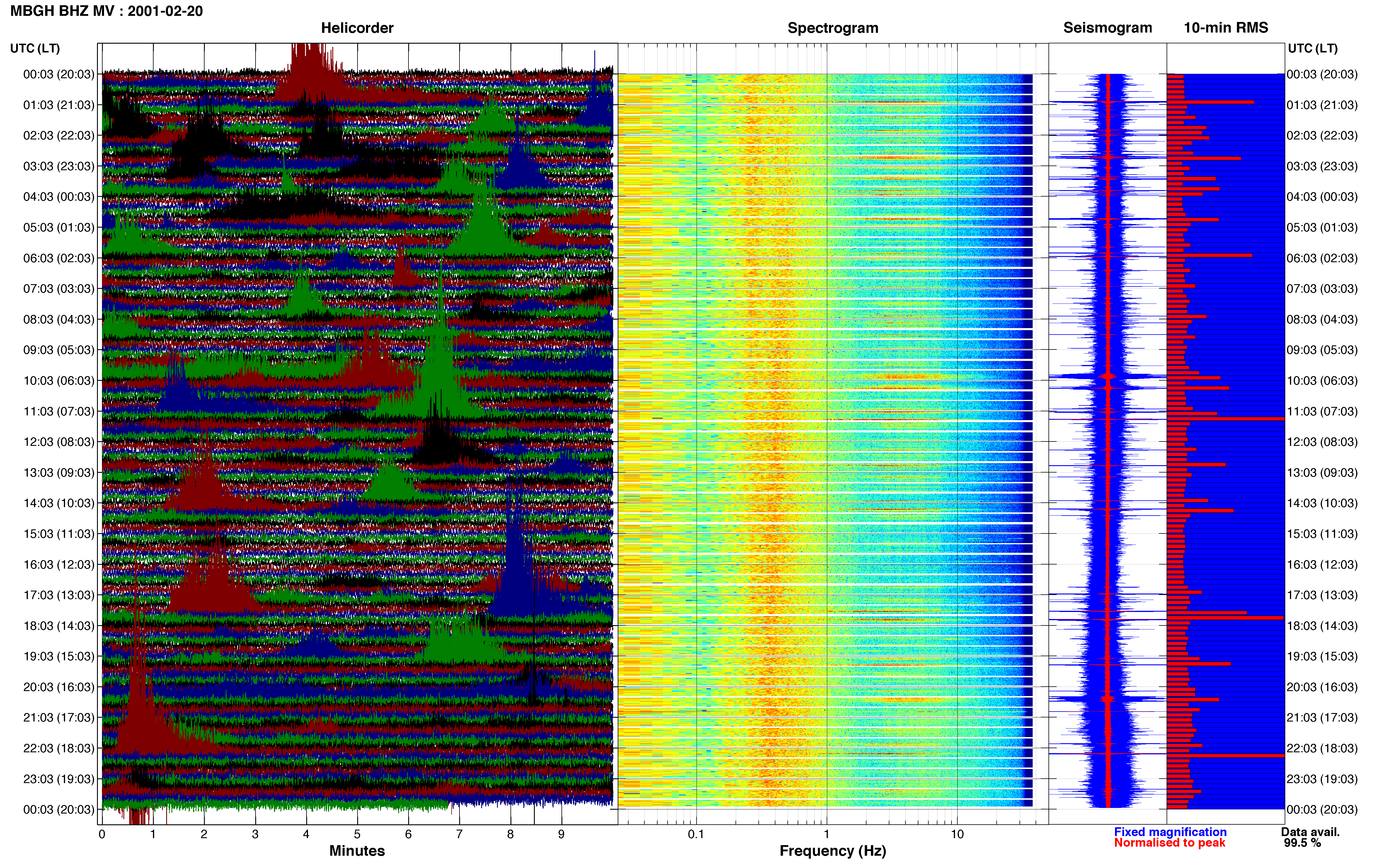1389x868 pixels.
Task: Click tick '4' on the Minutes axis
Action: (x=306, y=834)
